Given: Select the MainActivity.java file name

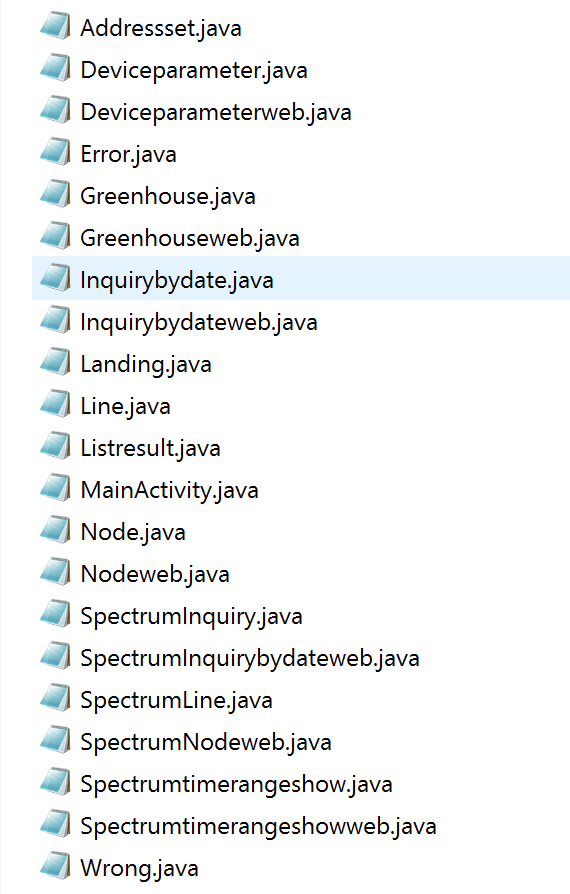Looking at the screenshot, I should coord(169,490).
